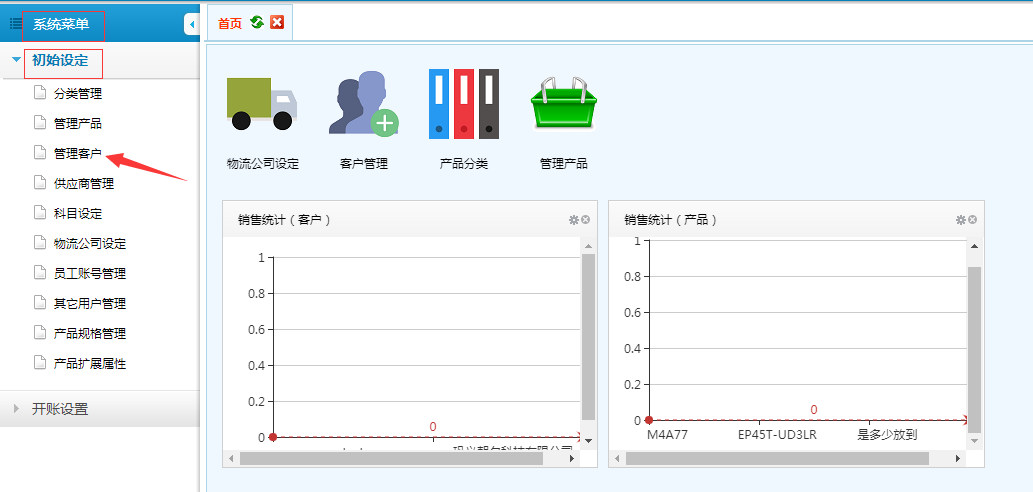Viewport: 1033px width, 492px height.
Task: Open 产品规格管理 menu entry
Action: point(89,333)
